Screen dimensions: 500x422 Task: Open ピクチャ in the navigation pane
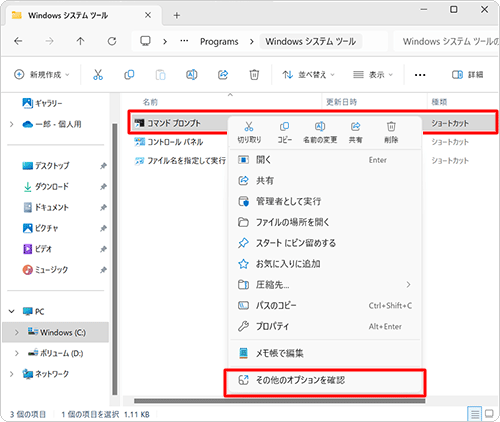[40, 228]
